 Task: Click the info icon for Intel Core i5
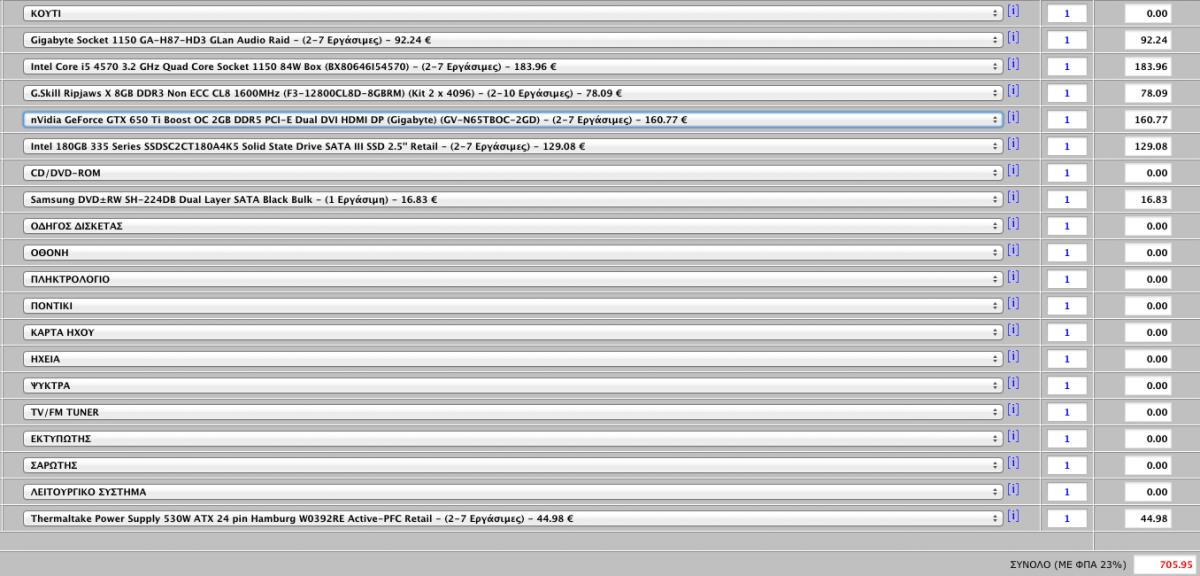coord(1013,64)
